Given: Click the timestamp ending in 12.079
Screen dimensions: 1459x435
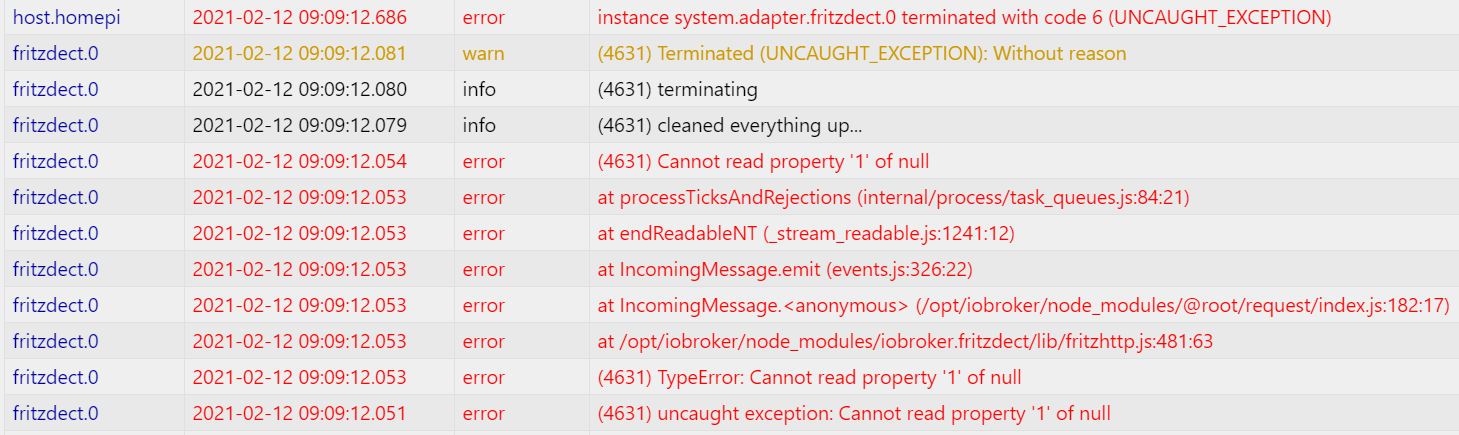Looking at the screenshot, I should [x=299, y=125].
